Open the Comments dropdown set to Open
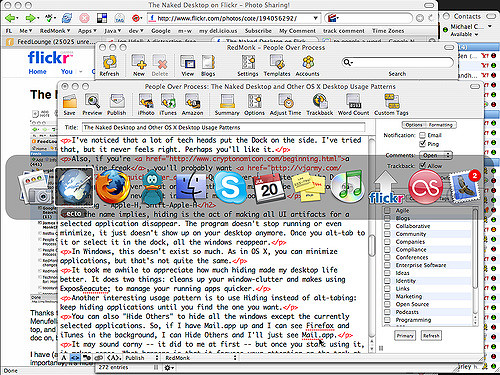The height and width of the screenshot is (375, 500). click(436, 155)
